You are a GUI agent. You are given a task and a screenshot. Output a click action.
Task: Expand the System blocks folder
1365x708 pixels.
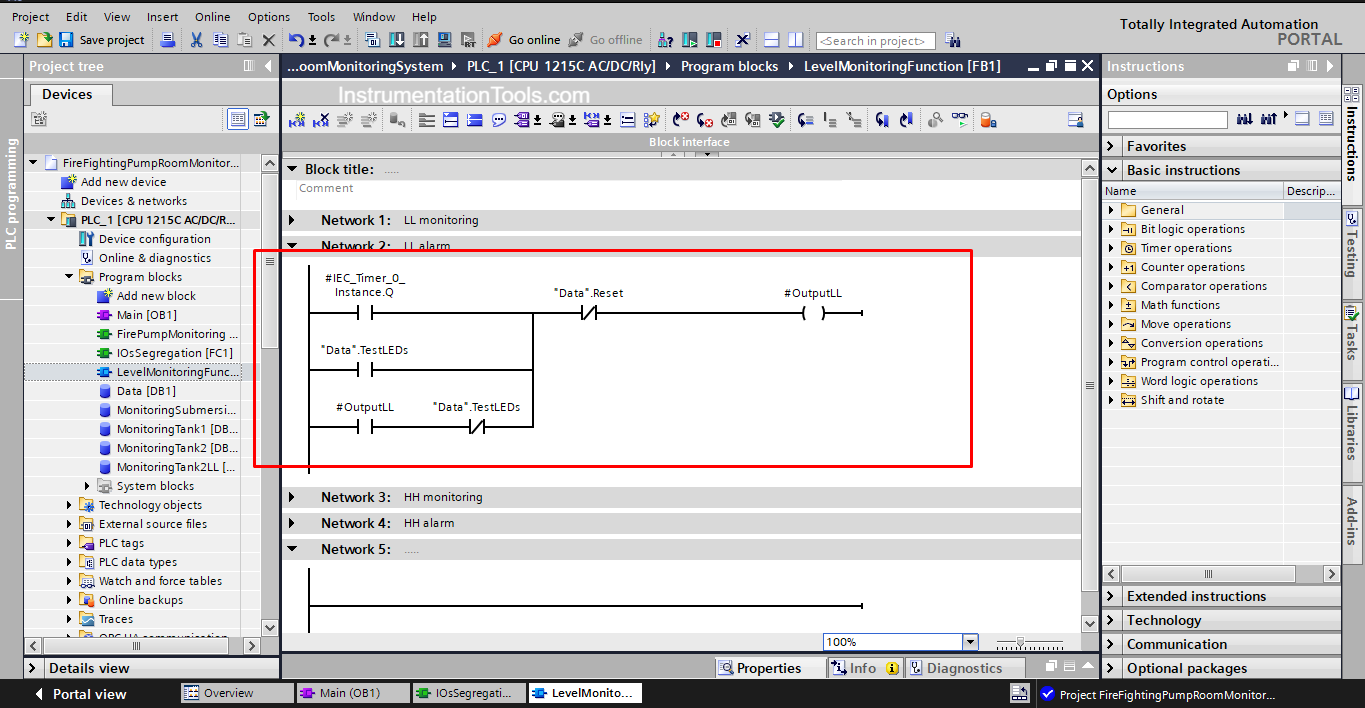pos(88,486)
